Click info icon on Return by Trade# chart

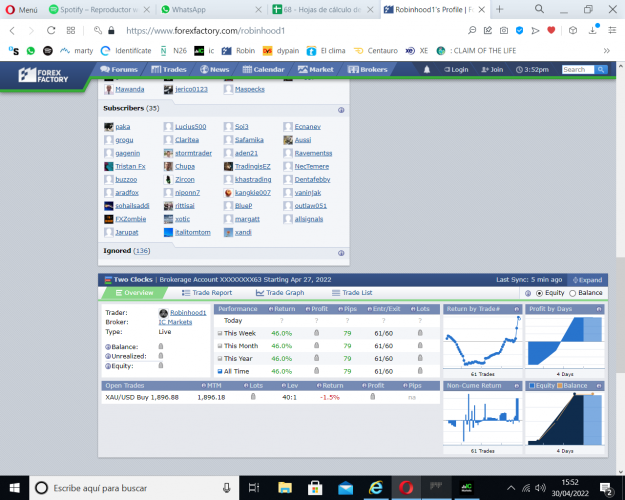(x=517, y=309)
